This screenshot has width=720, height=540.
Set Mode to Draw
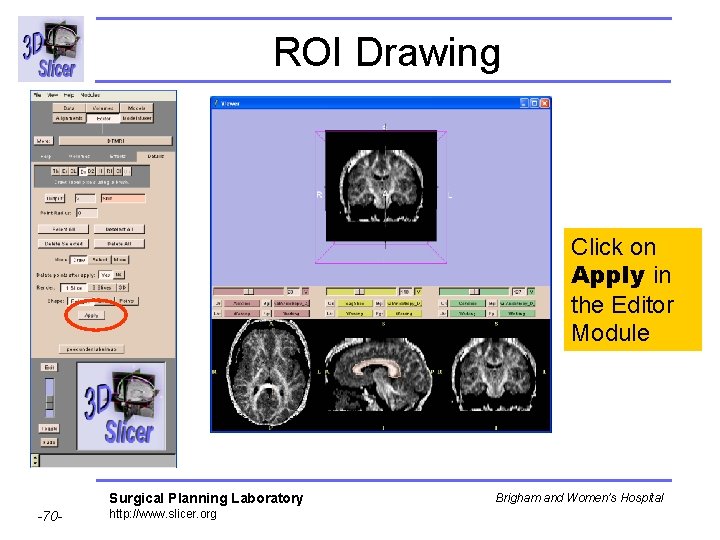point(79,259)
